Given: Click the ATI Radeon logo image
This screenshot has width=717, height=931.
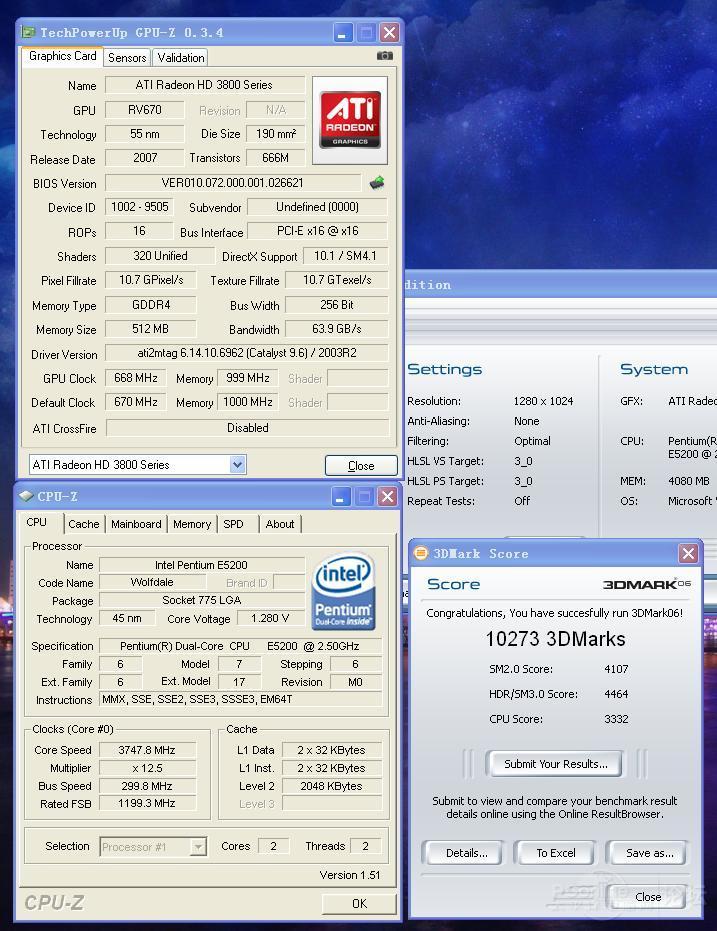Looking at the screenshot, I should [x=349, y=120].
